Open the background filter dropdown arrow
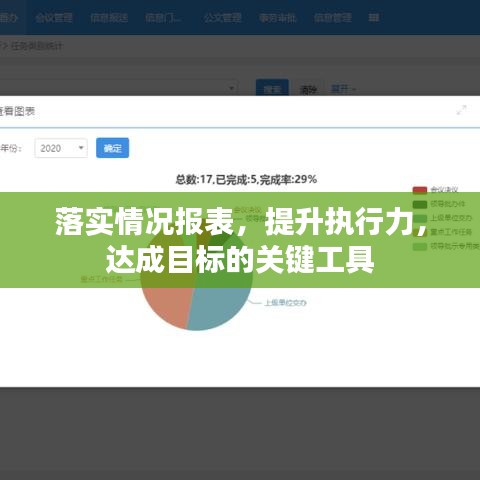 point(232,88)
